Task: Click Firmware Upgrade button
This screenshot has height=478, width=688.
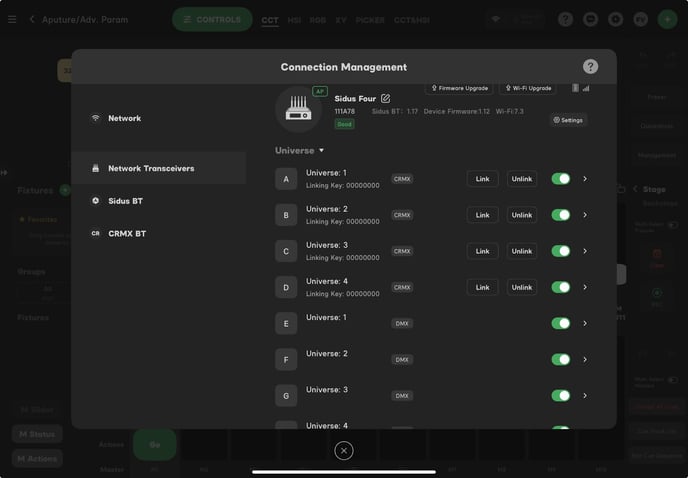Action: click(x=459, y=88)
